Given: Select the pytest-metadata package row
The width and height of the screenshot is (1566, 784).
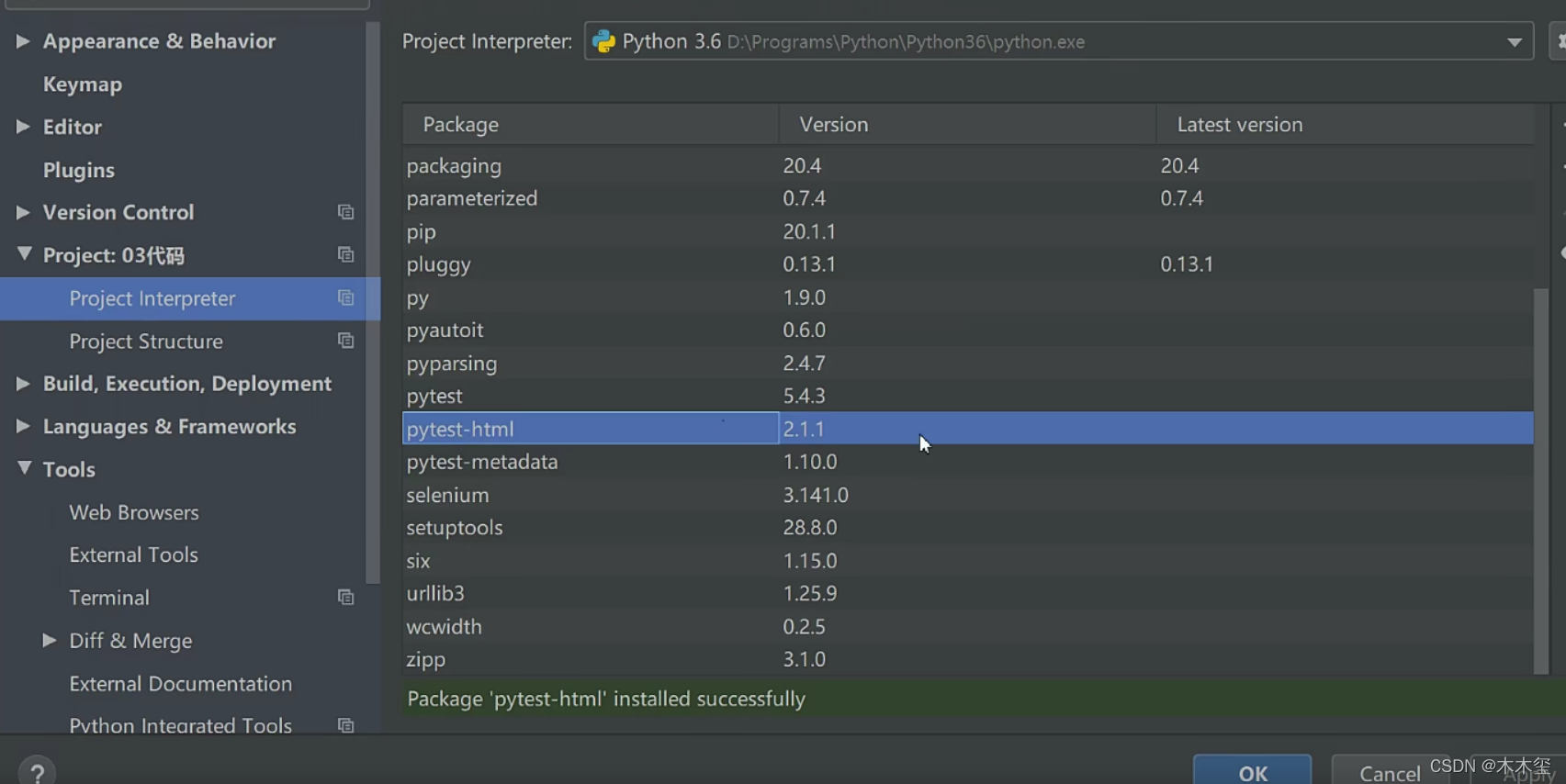Looking at the screenshot, I should click(x=968, y=462).
